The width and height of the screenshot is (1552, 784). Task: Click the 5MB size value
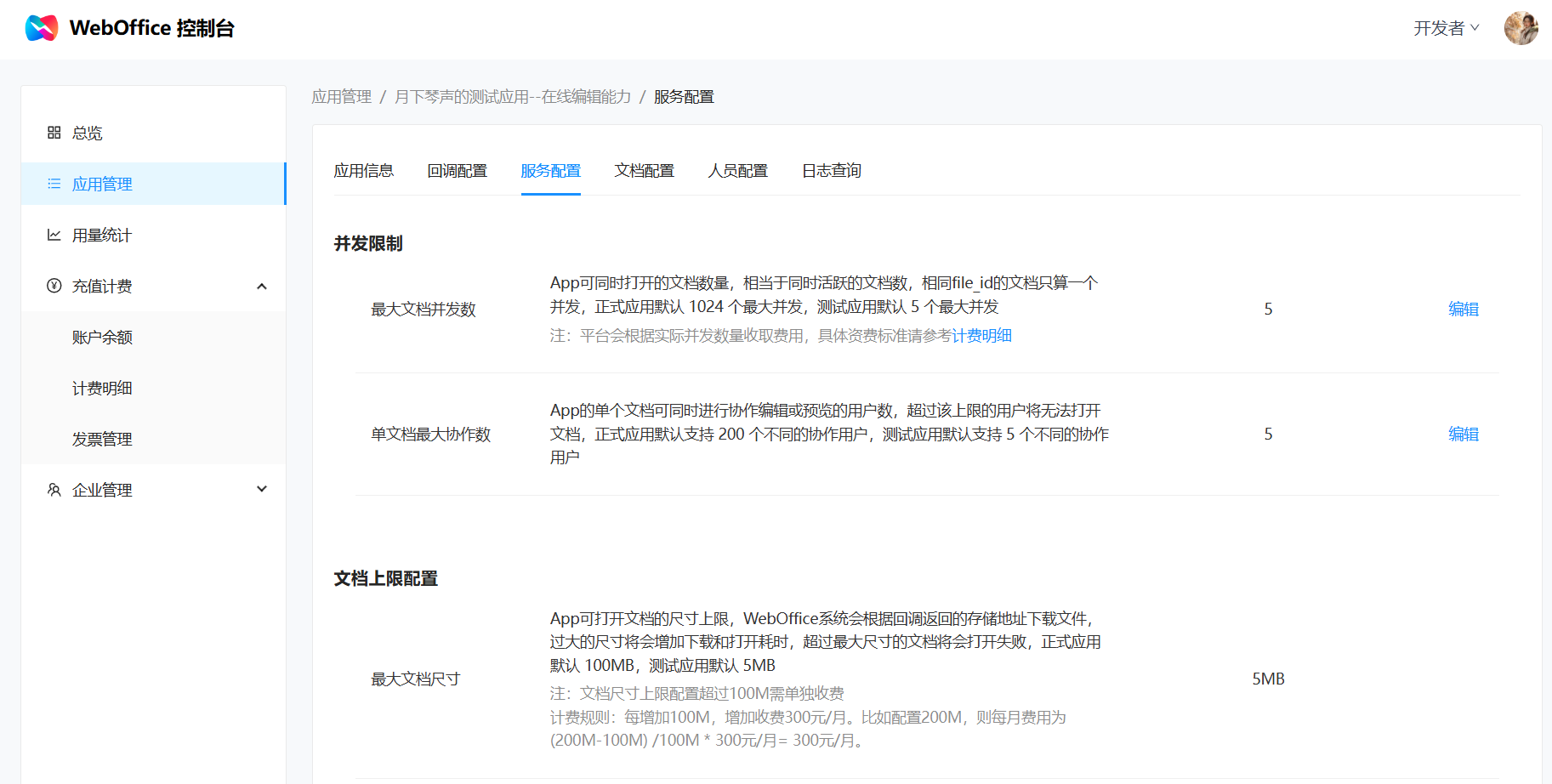(x=1268, y=679)
